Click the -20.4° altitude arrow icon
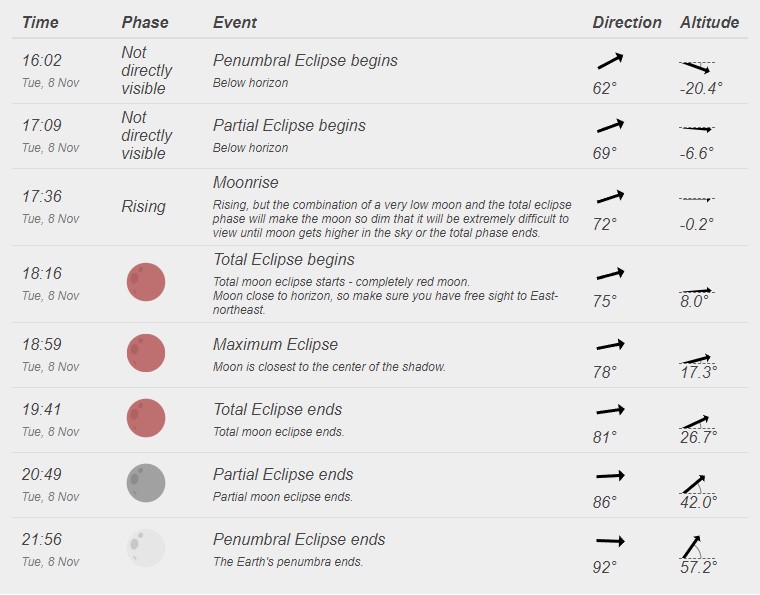 pos(697,67)
